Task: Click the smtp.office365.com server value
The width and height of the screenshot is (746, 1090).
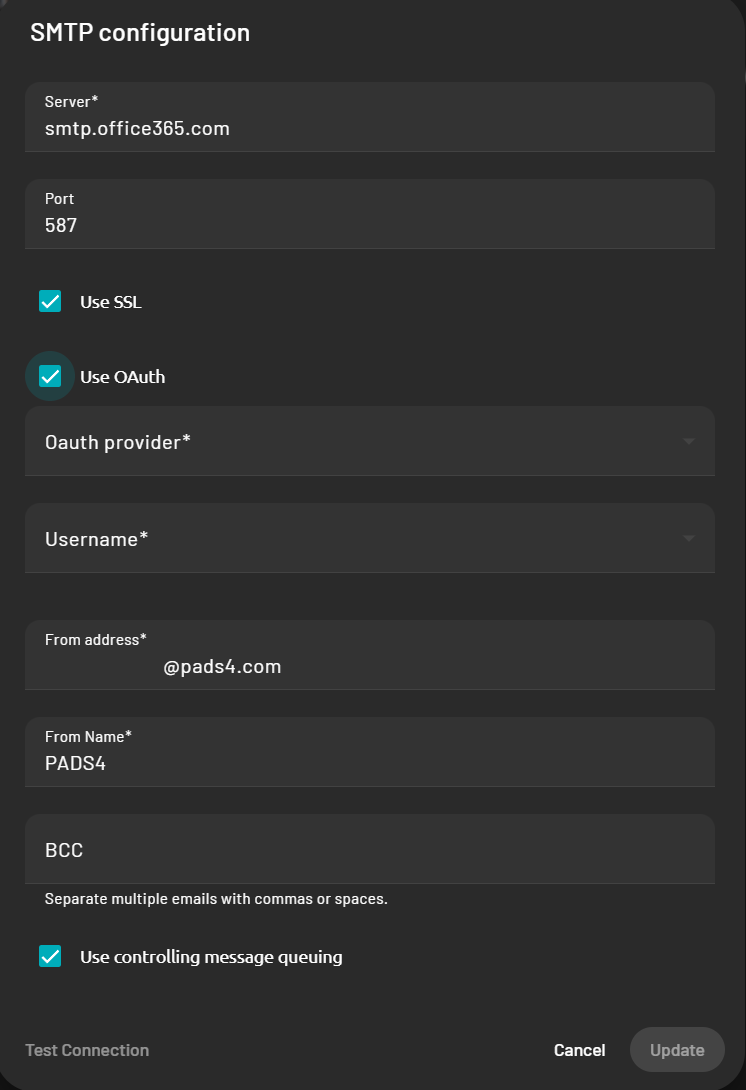Action: [136, 128]
